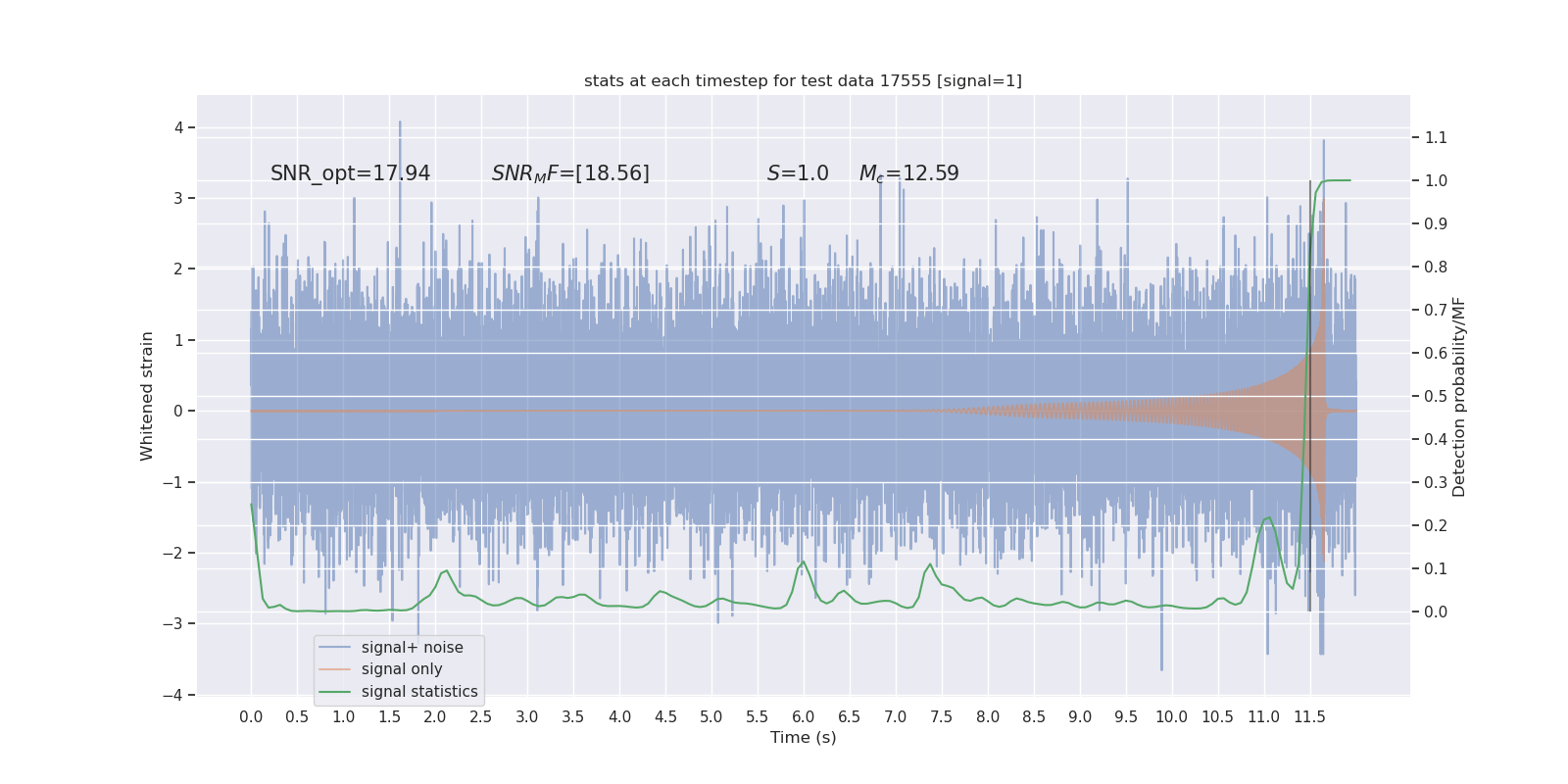
Task: Click the blue 'signal+ noise' legend line
Action: point(334,648)
